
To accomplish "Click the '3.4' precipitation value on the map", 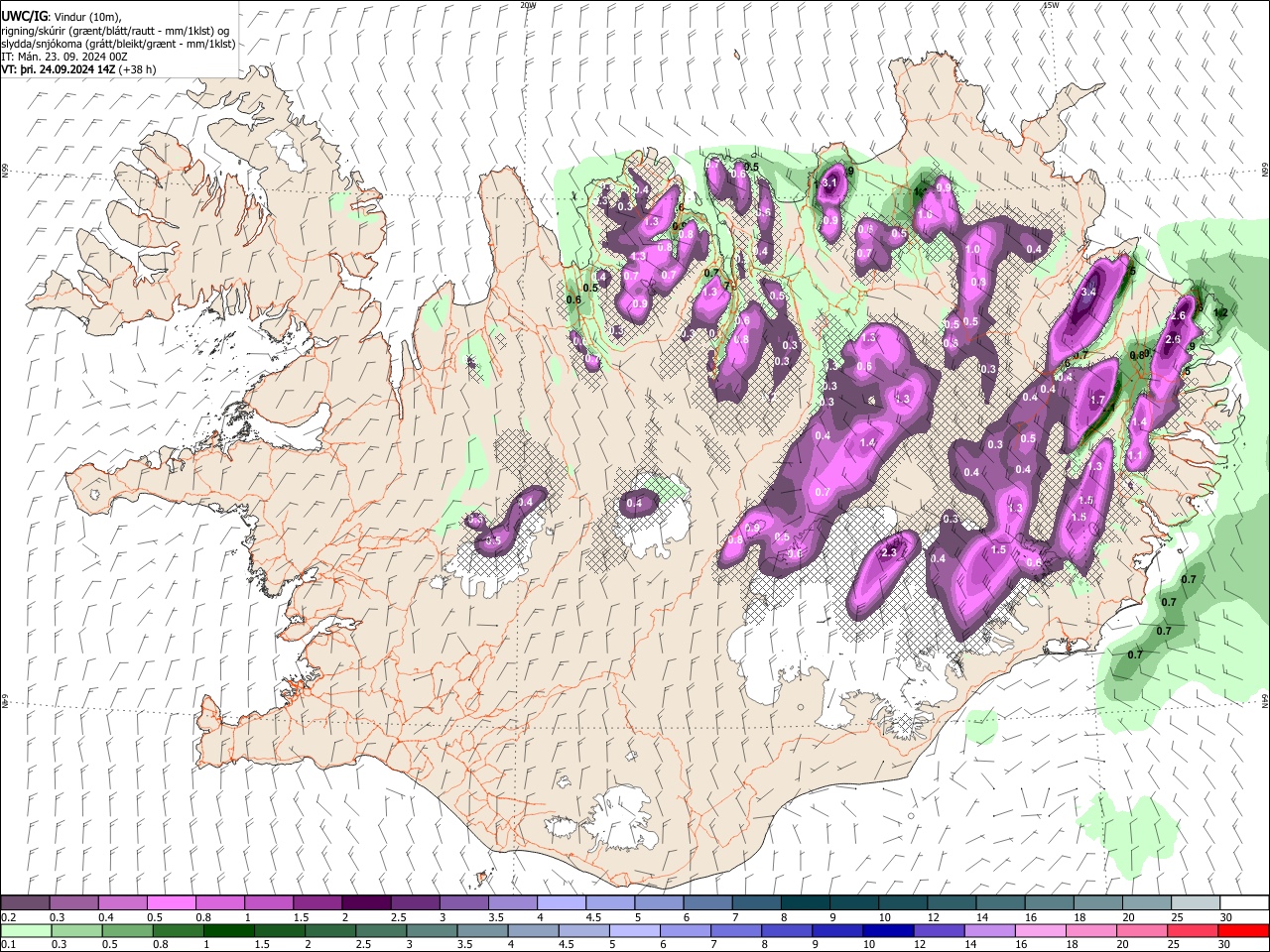I will (x=1088, y=292).
